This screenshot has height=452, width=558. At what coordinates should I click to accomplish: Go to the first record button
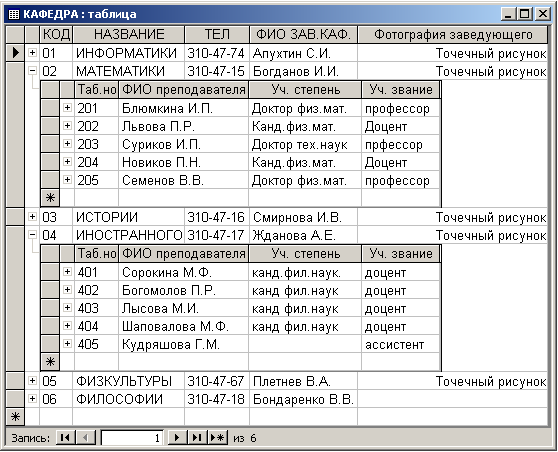[x=65, y=437]
